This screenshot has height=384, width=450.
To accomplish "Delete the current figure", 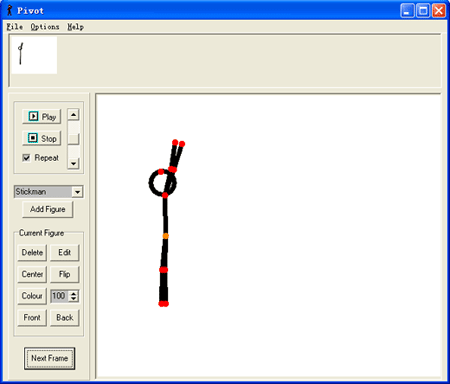I will tap(32, 252).
